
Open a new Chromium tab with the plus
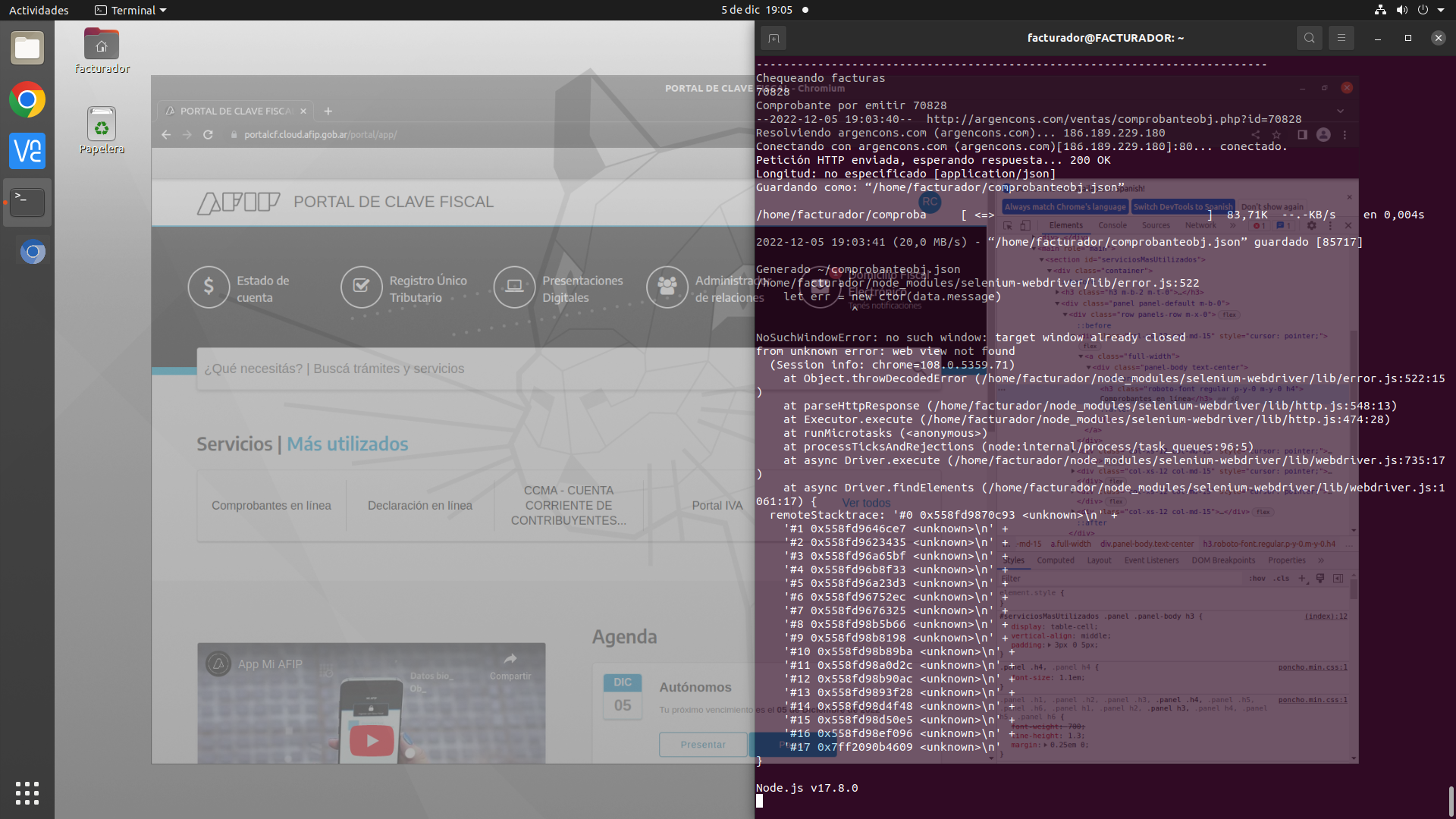328,111
